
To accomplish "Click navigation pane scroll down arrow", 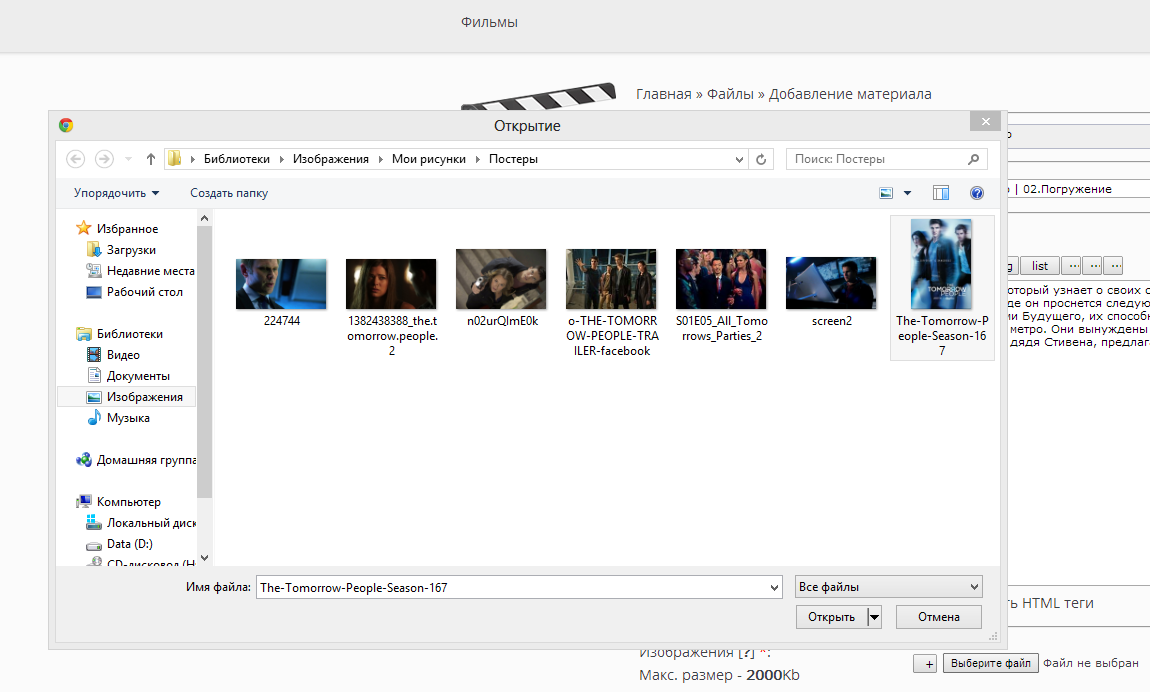I will click(x=205, y=558).
